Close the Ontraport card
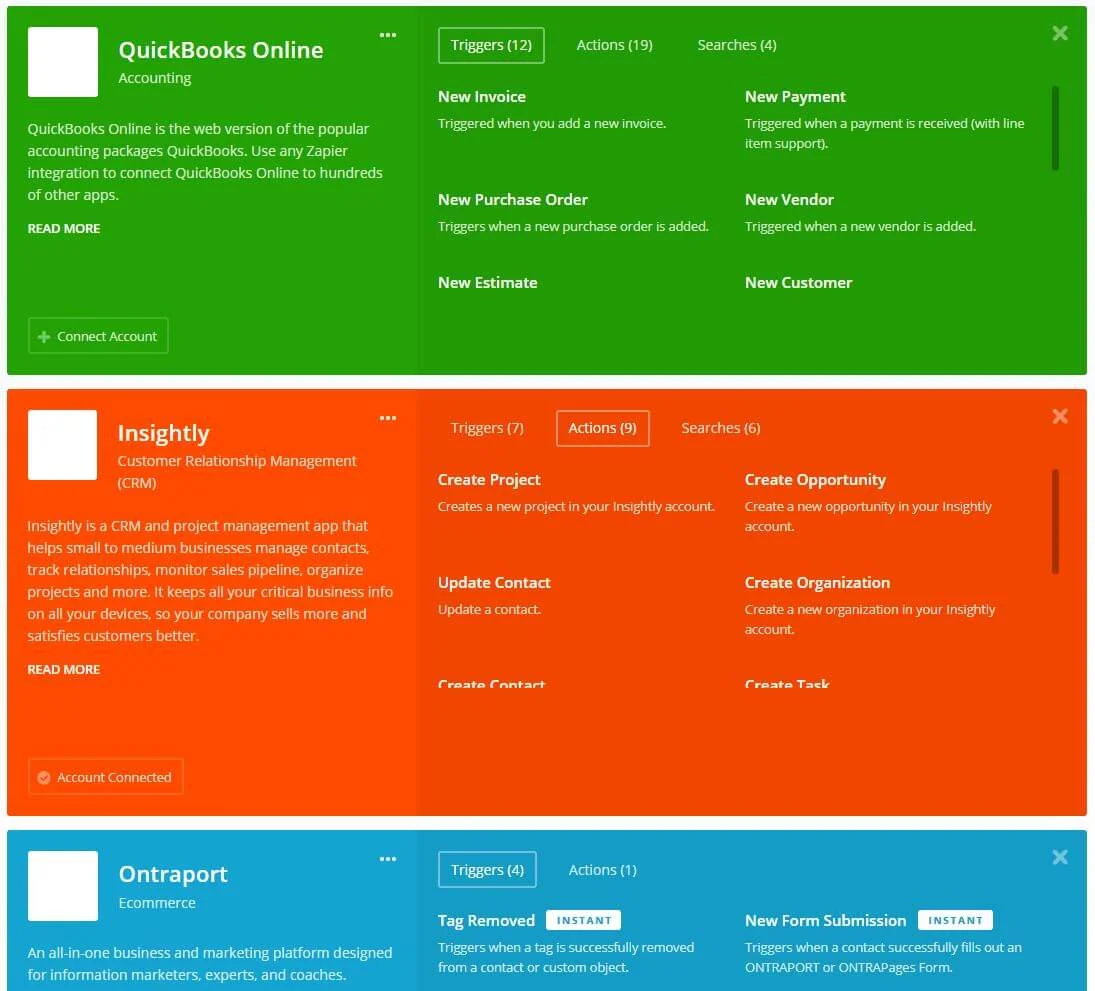 [1059, 857]
